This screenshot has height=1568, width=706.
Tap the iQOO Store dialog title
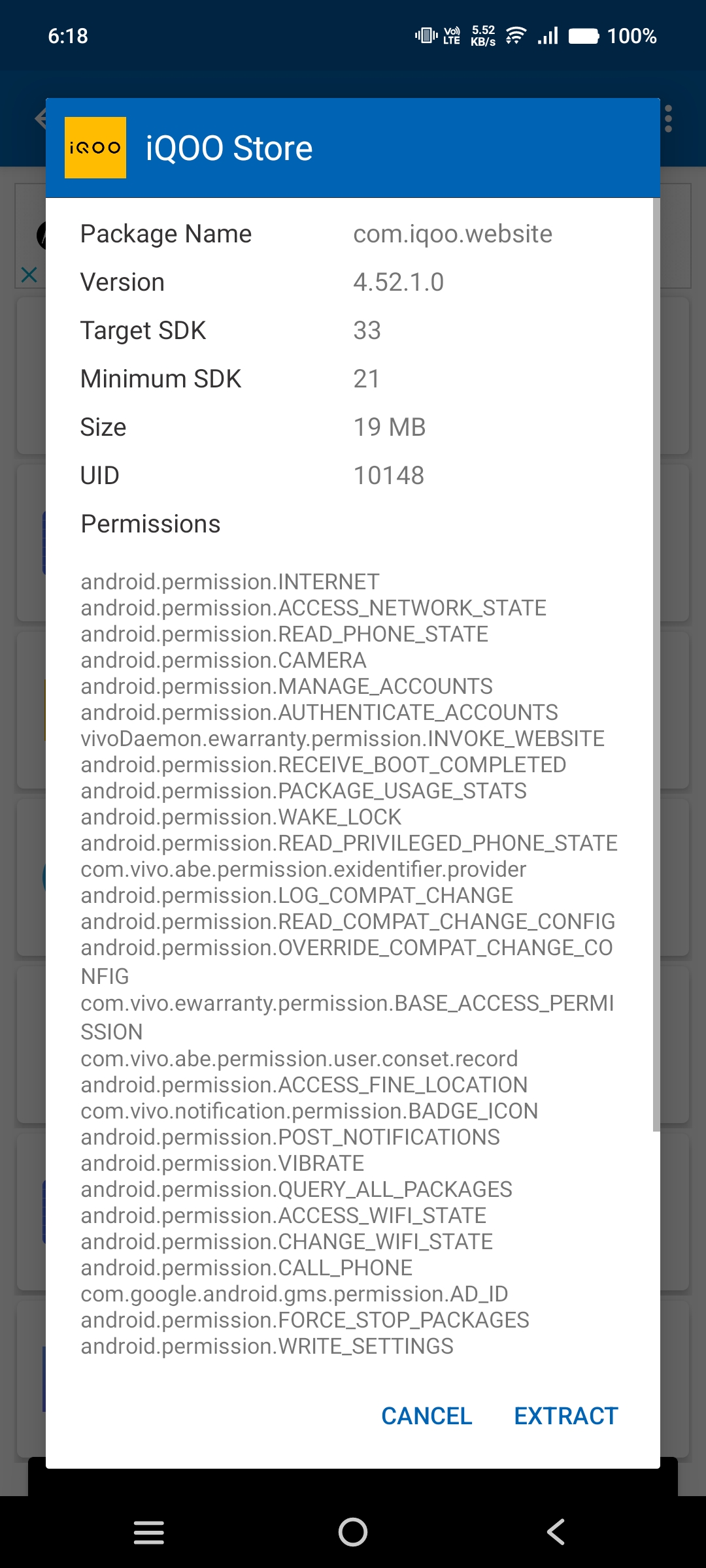point(229,148)
